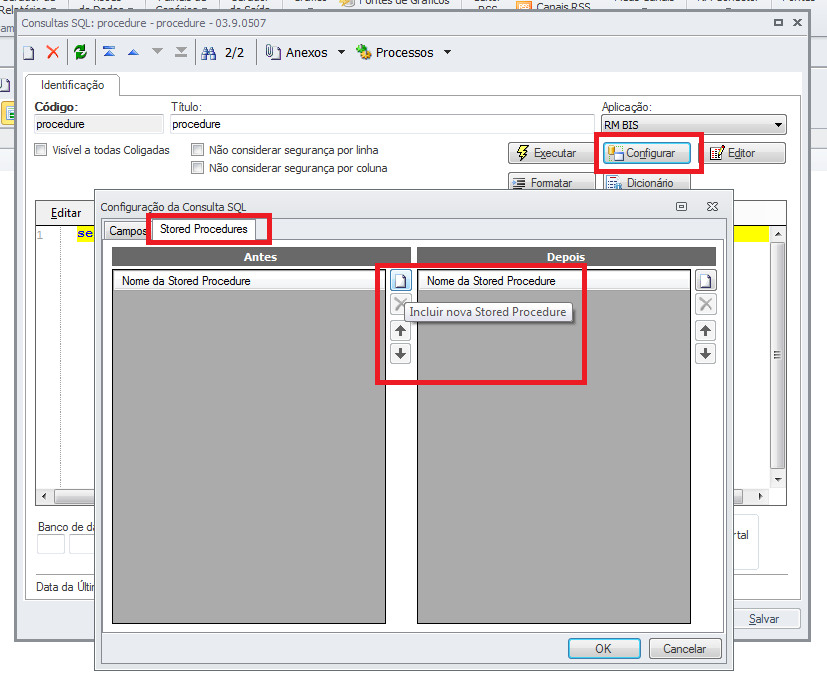Click the SQL editor vertical scrollbar thumb
Viewport: 827px width, 682px height.
pyautogui.click(x=777, y=355)
